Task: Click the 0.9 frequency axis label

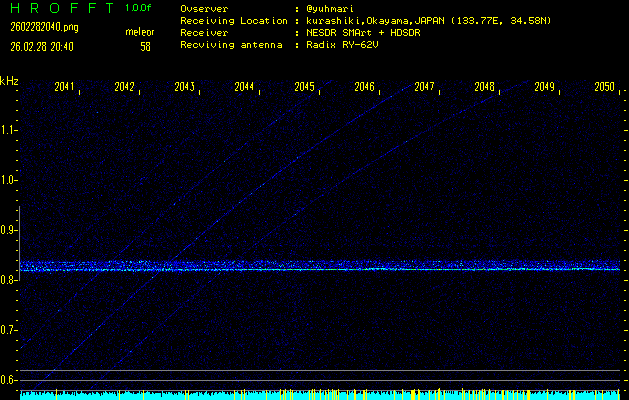Action: pos(9,230)
